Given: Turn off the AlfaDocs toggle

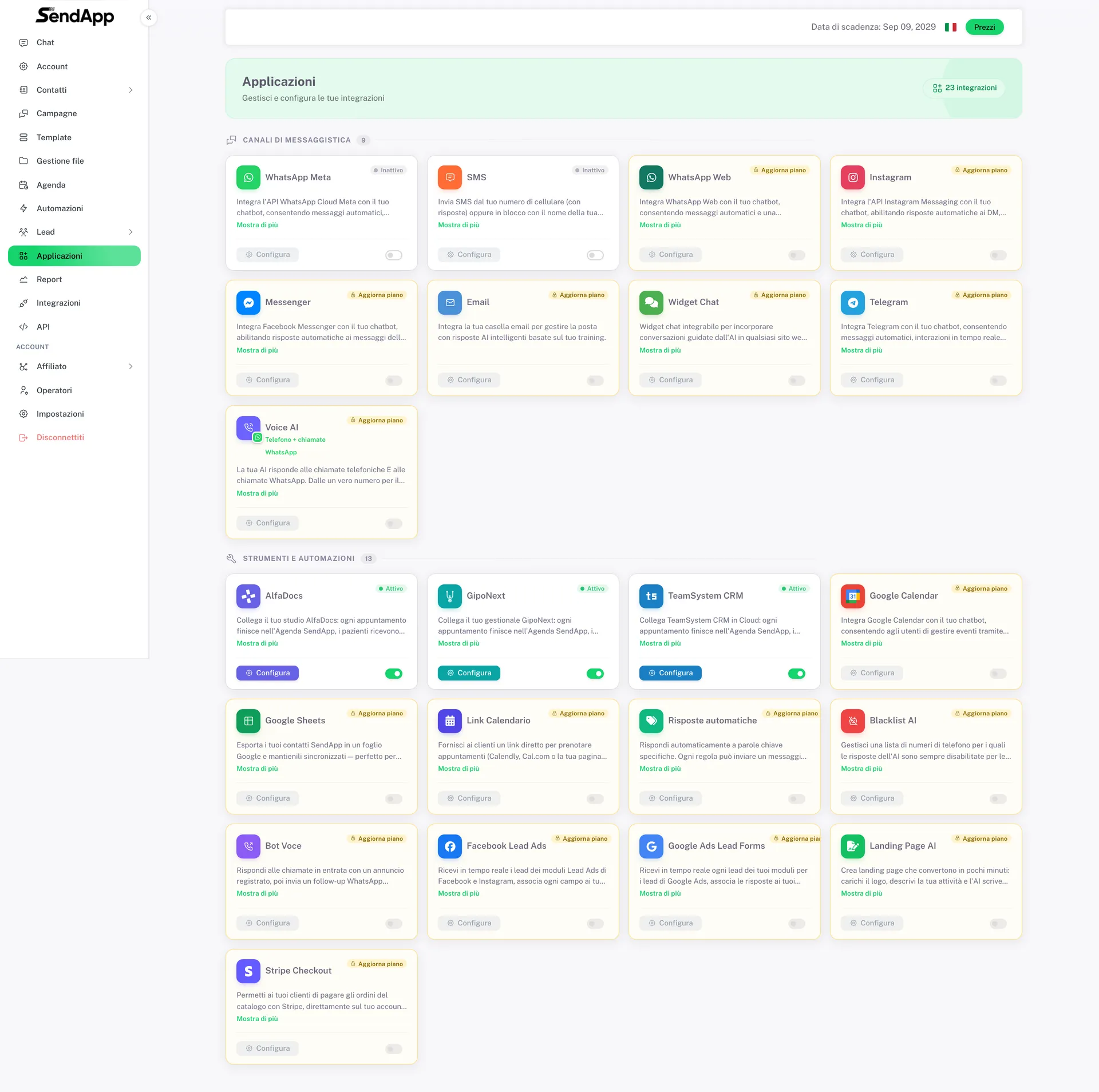Looking at the screenshot, I should pos(394,674).
